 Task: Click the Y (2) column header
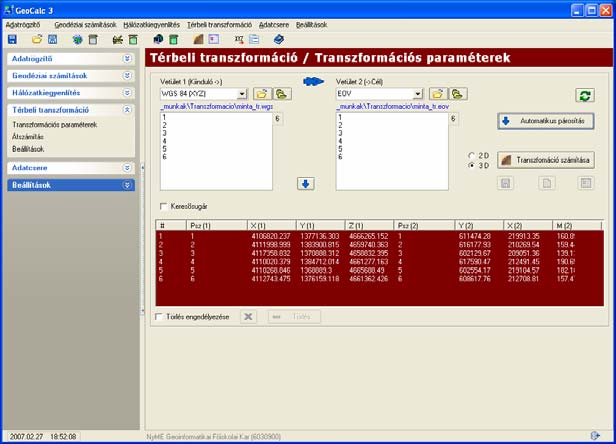coord(479,226)
